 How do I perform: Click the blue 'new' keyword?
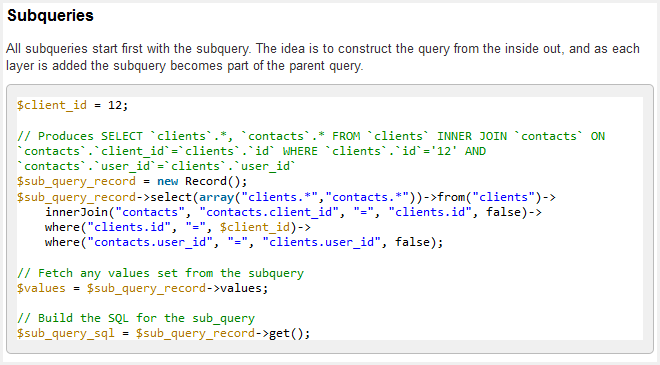tap(168, 181)
